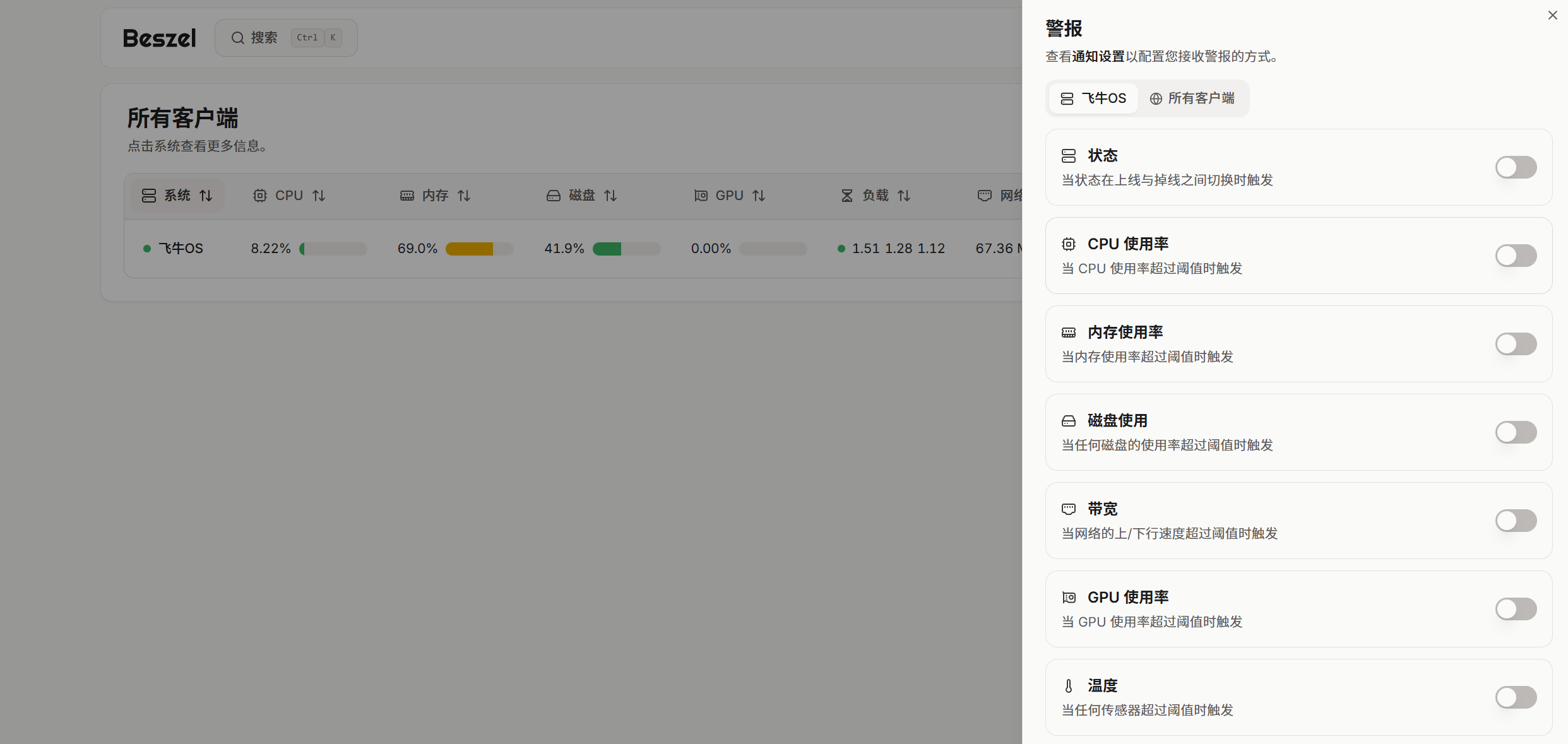Click the thermometer icon beside 温度
This screenshot has width=1568, height=744.
tap(1068, 686)
